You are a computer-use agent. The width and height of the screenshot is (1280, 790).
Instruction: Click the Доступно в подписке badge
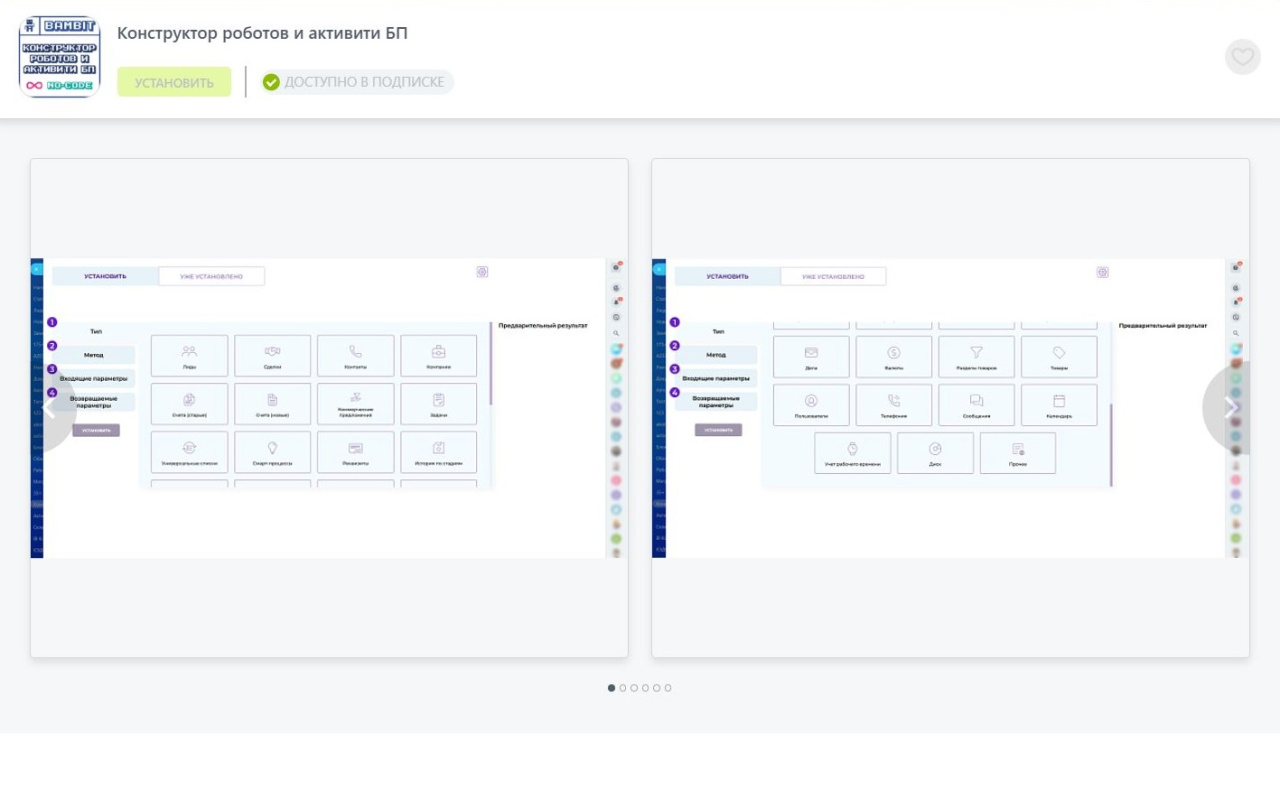point(356,82)
